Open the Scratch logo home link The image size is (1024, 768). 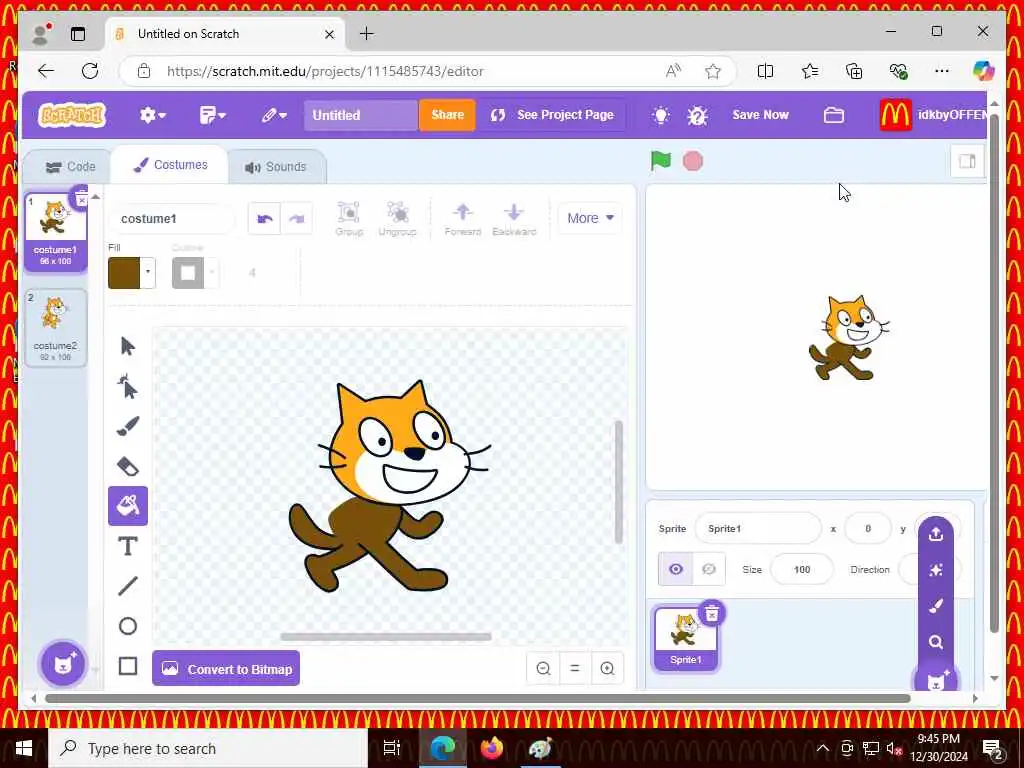(x=72, y=116)
